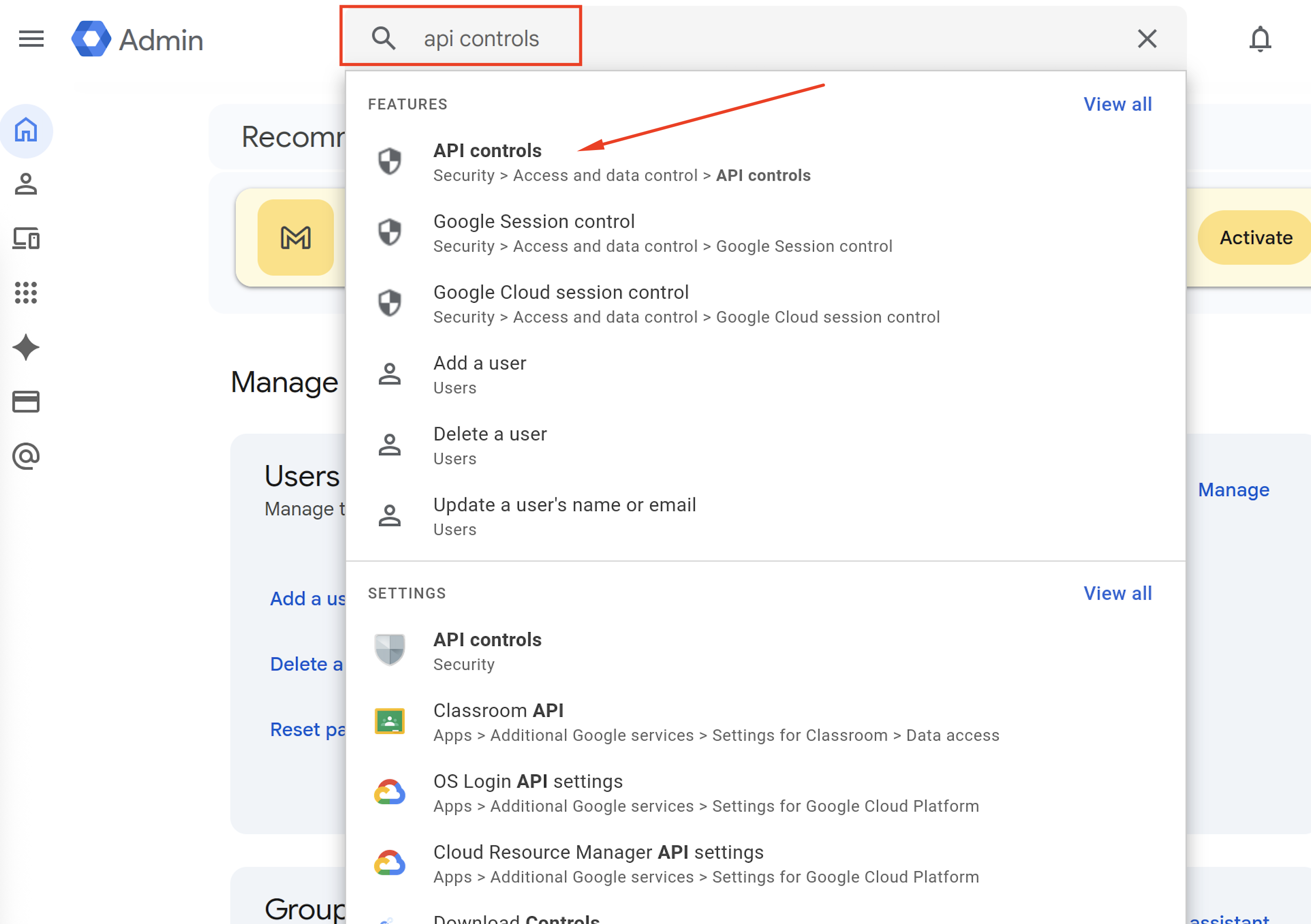This screenshot has height=924, width=1311.
Task: Click person icon beside Add a user
Action: click(389, 374)
